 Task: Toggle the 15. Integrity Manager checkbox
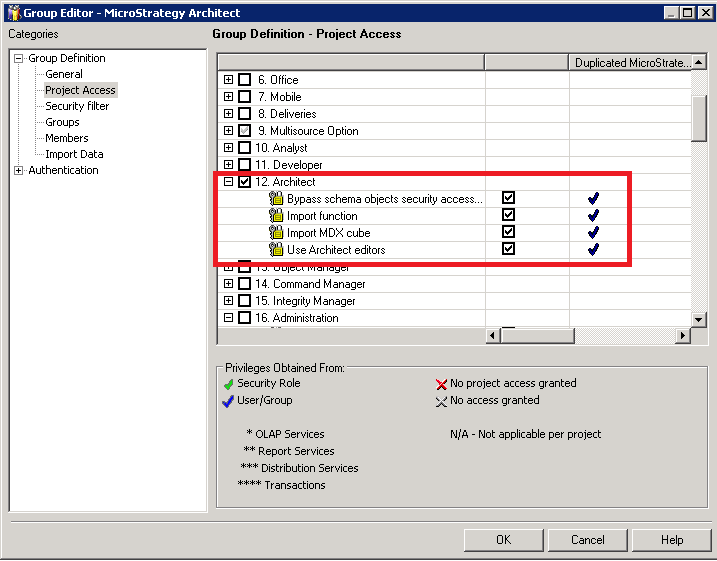pyautogui.click(x=245, y=300)
